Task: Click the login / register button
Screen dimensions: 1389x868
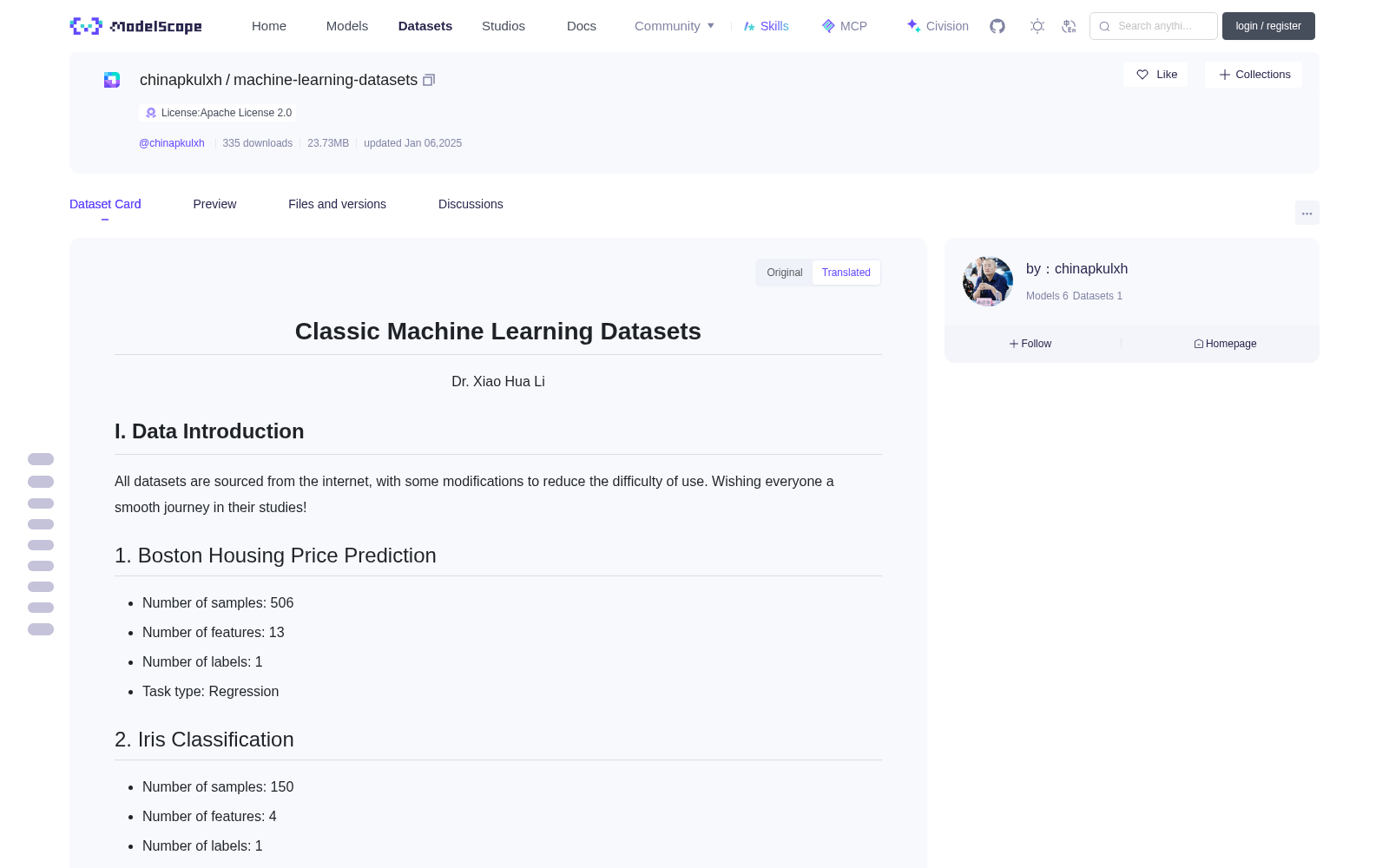Action: tap(1268, 26)
